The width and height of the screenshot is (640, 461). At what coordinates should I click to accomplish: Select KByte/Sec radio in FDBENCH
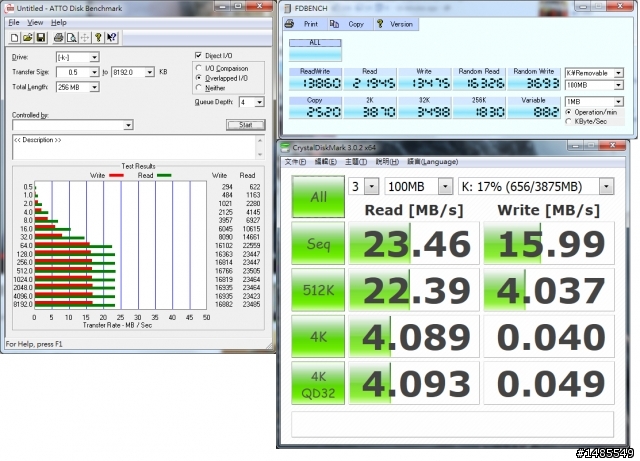(x=568, y=121)
